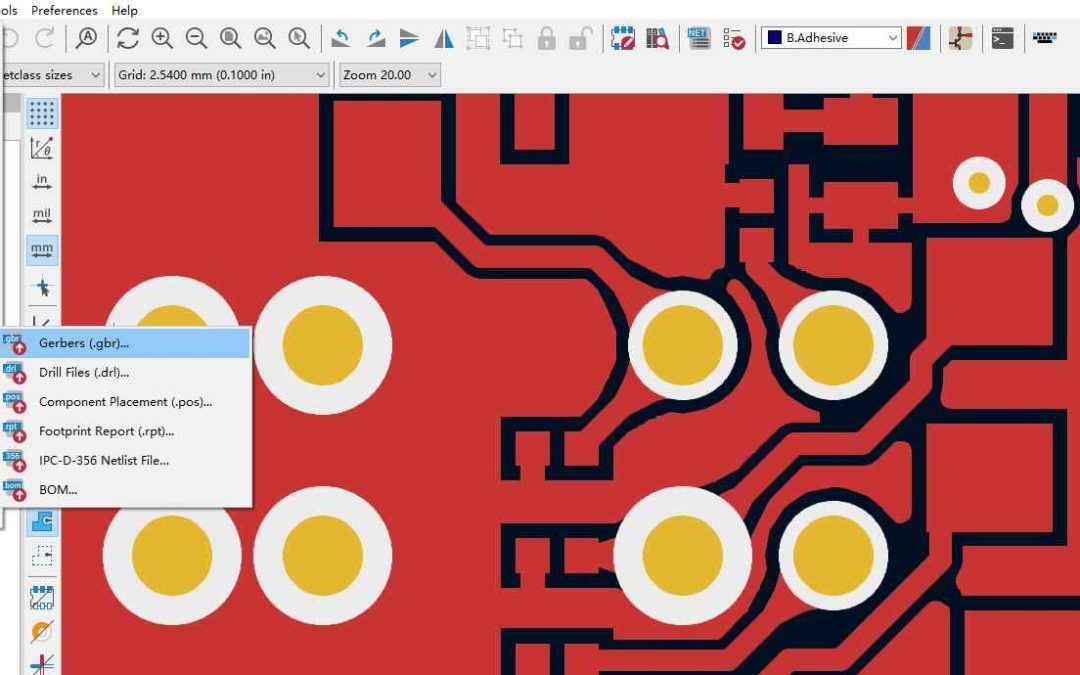This screenshot has height=675, width=1080.
Task: Open the Zoom 20.00 dropdown
Action: (389, 75)
